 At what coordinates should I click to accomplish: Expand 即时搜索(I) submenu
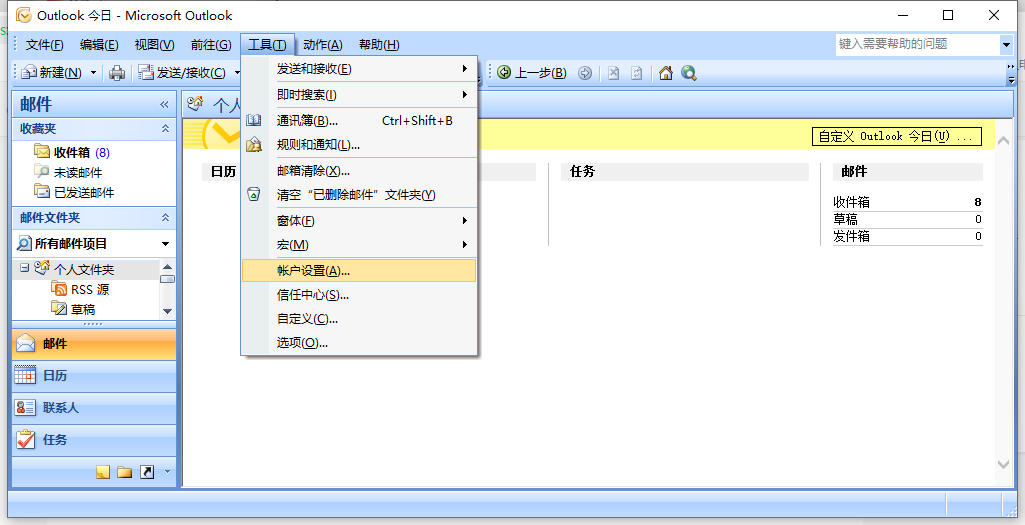tap(359, 95)
